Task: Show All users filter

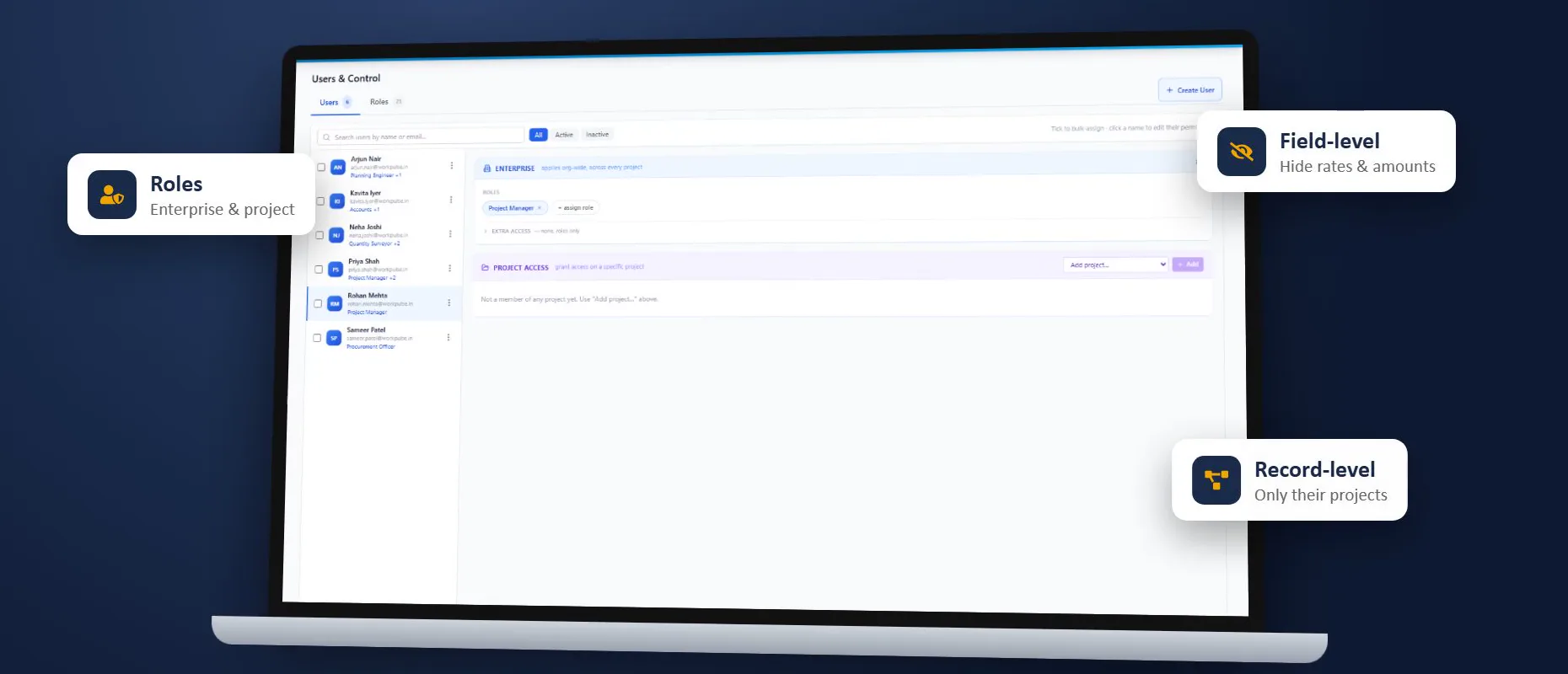Action: point(539,135)
